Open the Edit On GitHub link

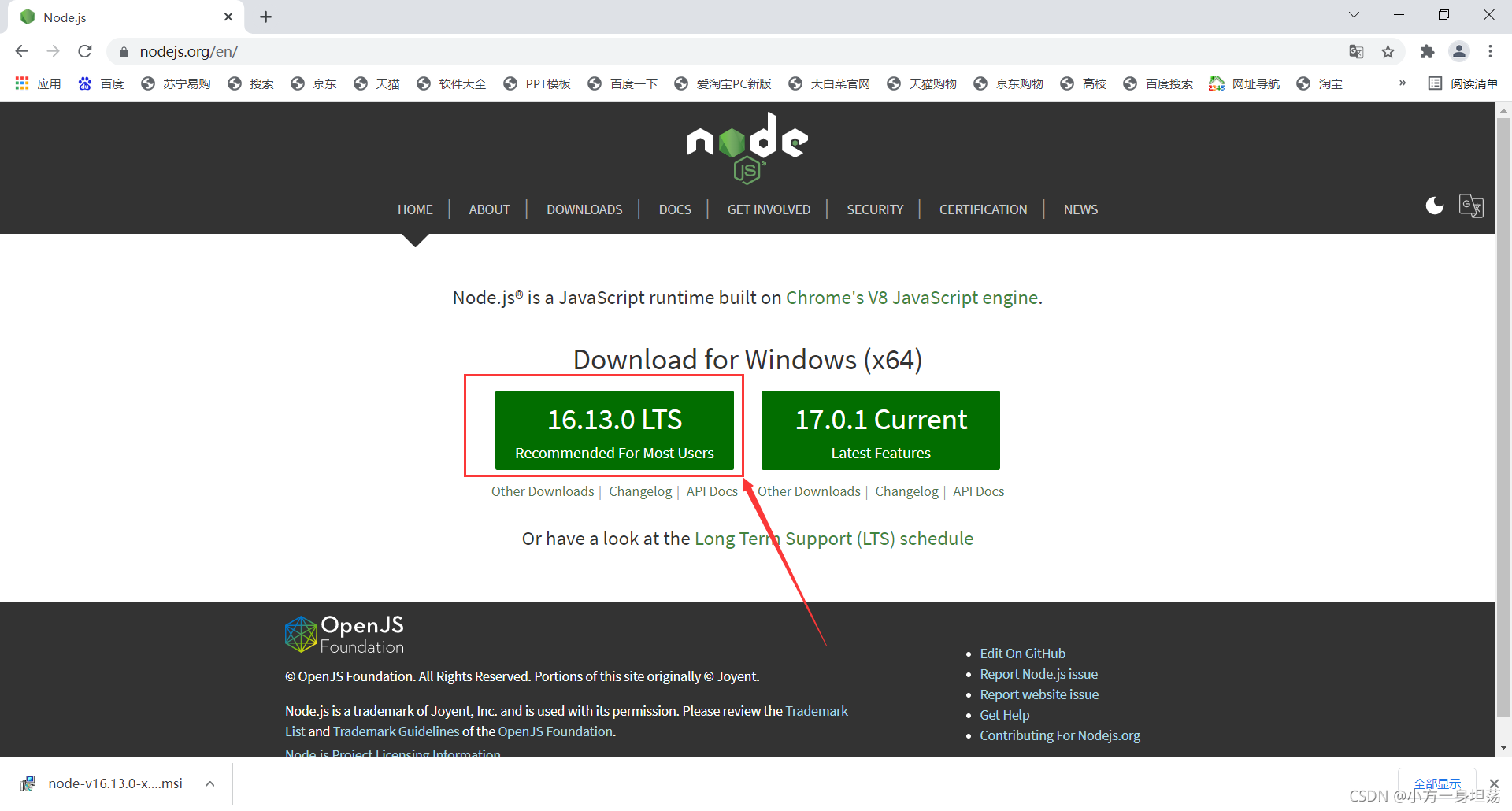pyautogui.click(x=1022, y=654)
